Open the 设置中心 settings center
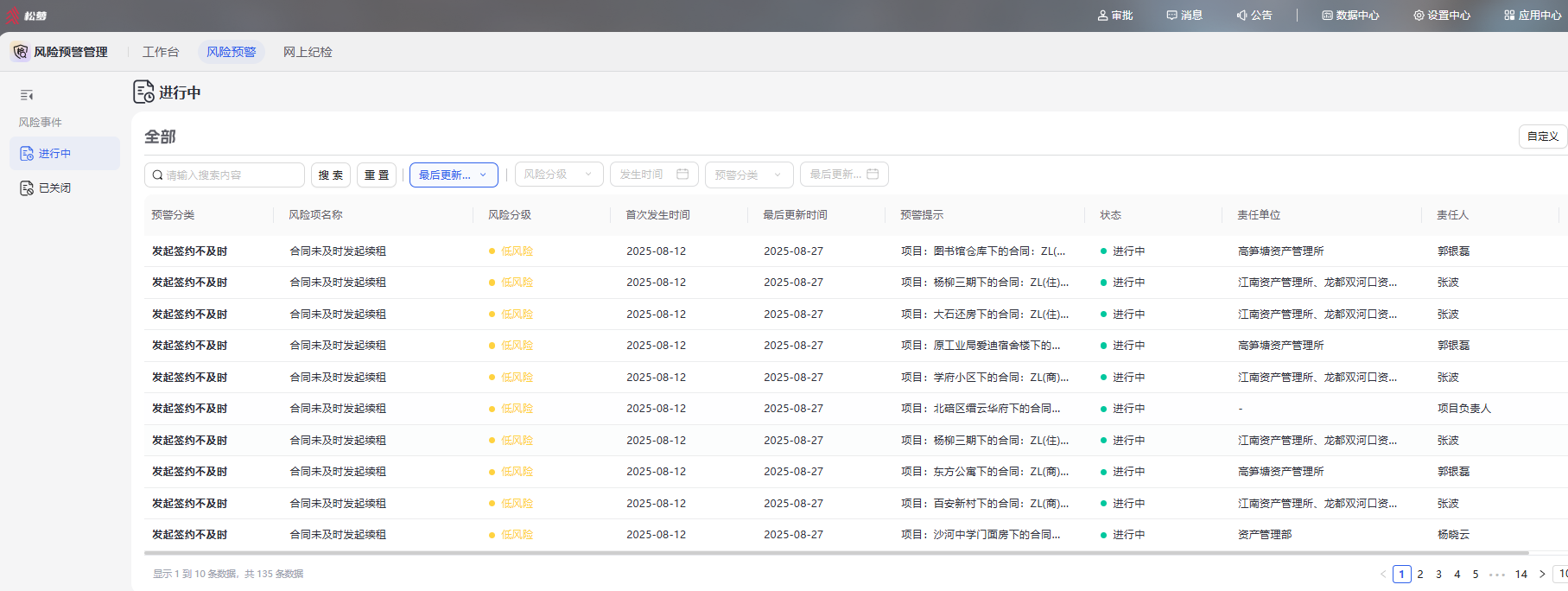The height and width of the screenshot is (591, 1568). [1442, 16]
